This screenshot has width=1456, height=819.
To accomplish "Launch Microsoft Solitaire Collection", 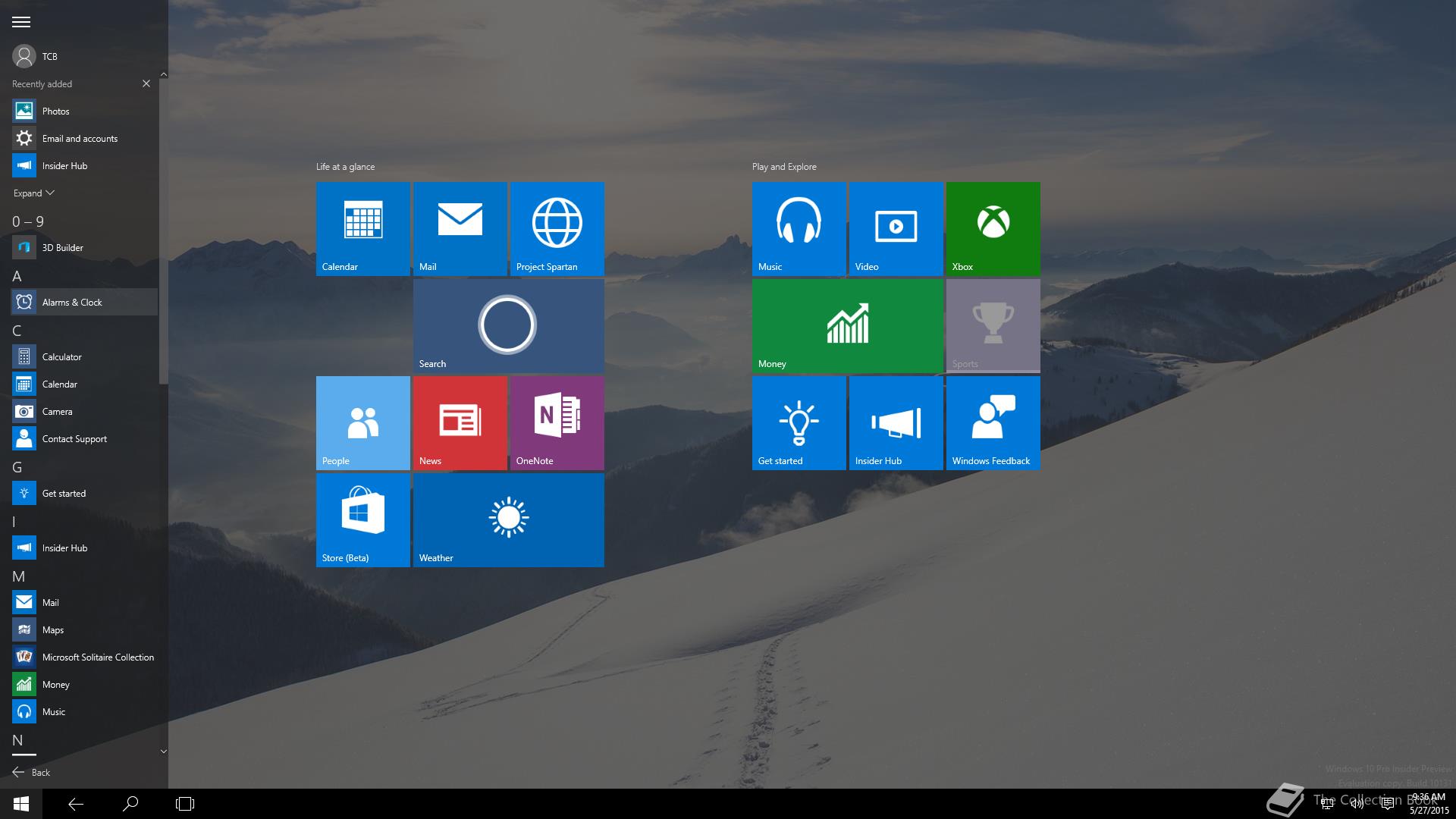I will tap(84, 657).
